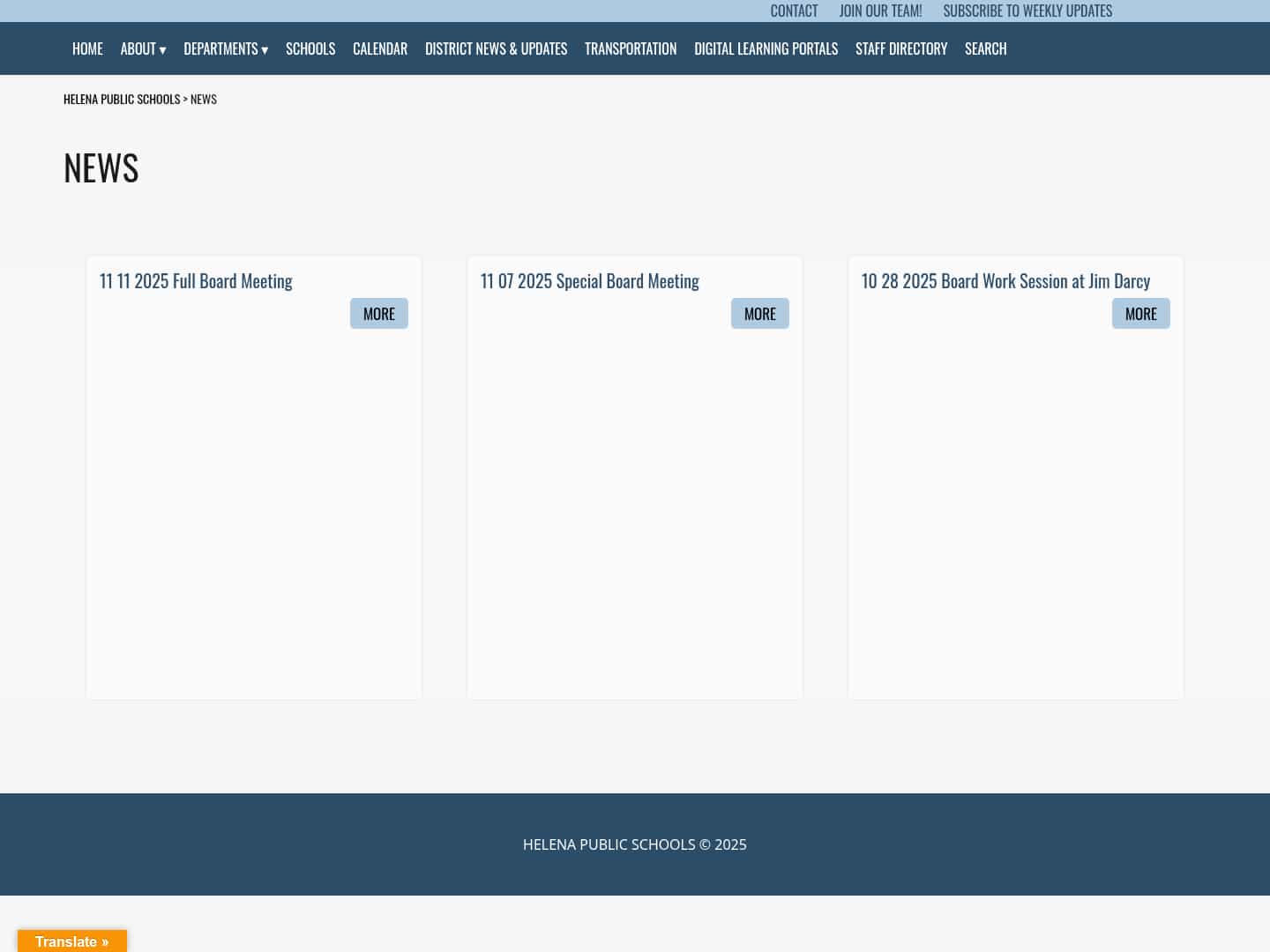View the STAFF DIRECTORY
1270x952 pixels.
point(901,48)
